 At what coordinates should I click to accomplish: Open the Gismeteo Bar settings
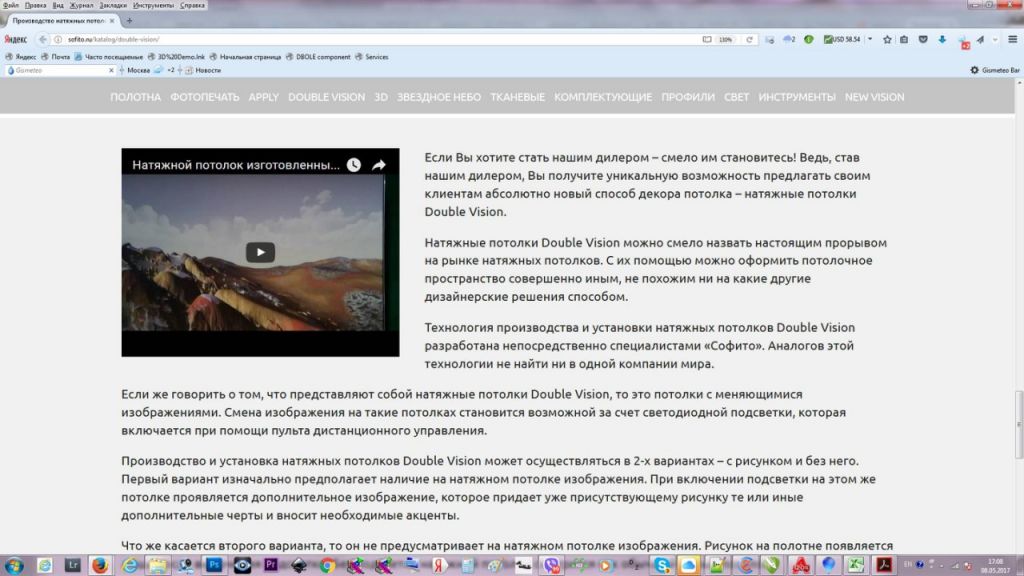click(x=994, y=71)
